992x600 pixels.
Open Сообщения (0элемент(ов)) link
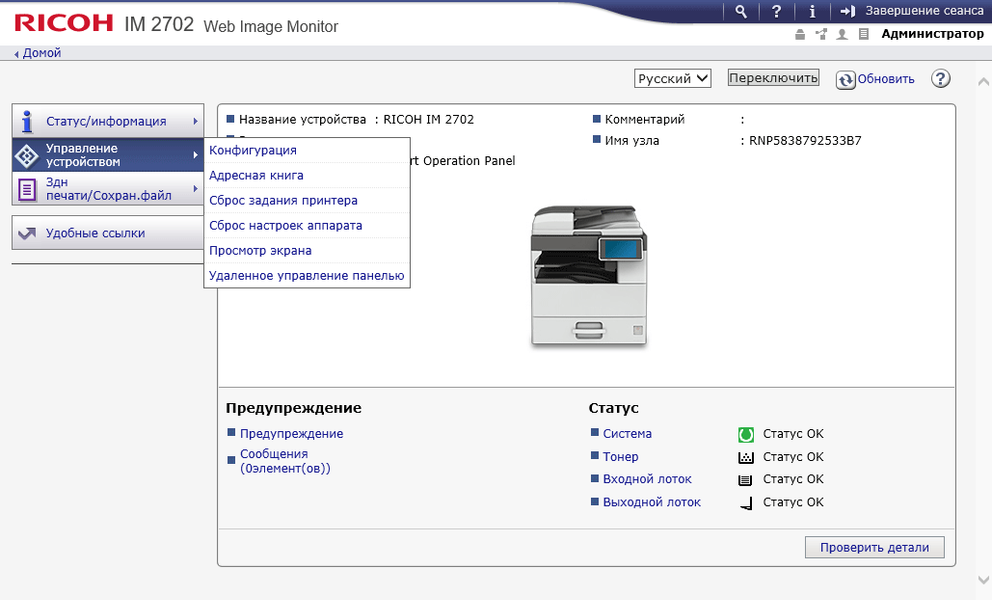coord(285,461)
